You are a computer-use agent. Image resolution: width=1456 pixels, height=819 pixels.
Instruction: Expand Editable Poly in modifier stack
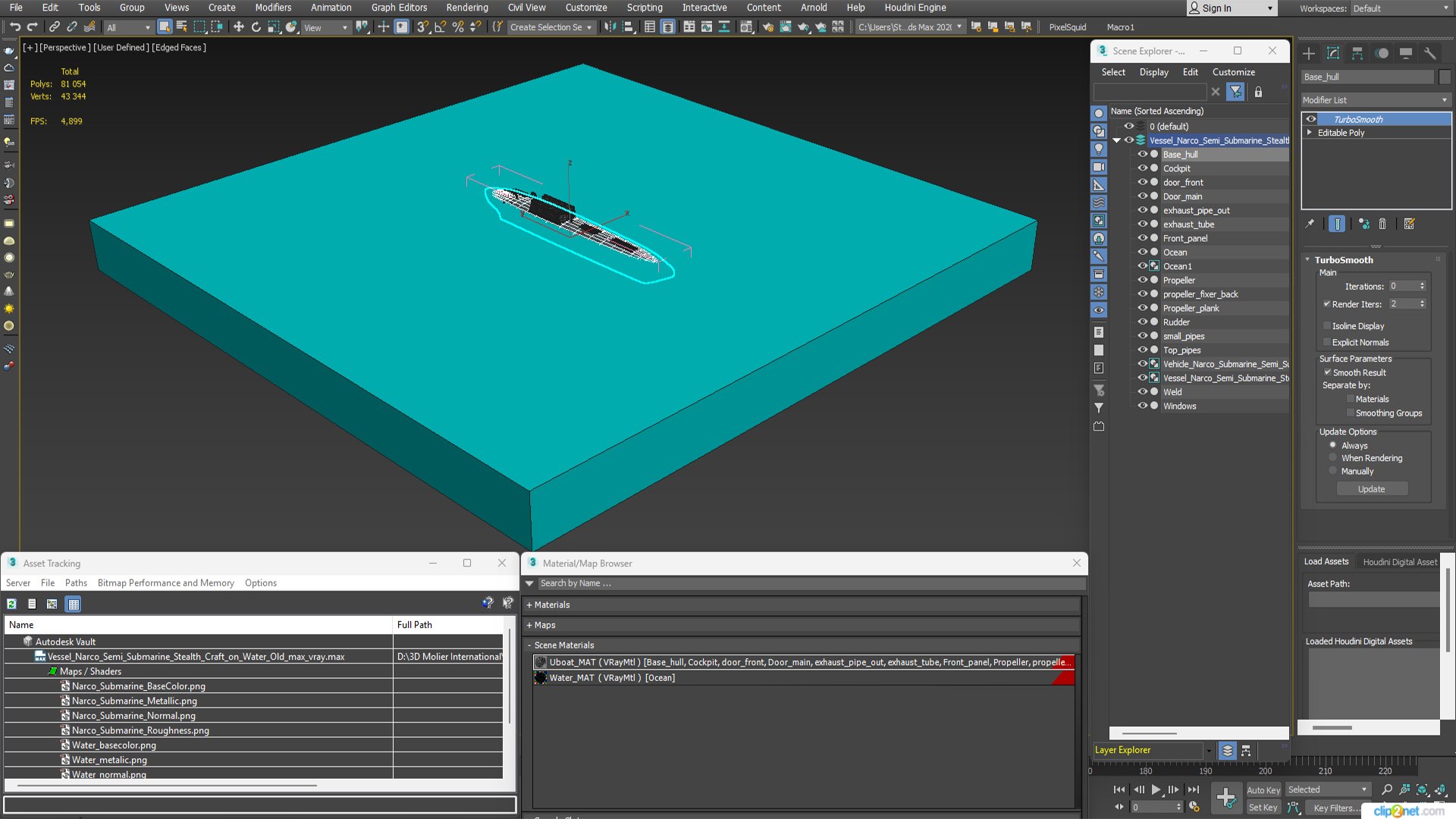point(1310,132)
